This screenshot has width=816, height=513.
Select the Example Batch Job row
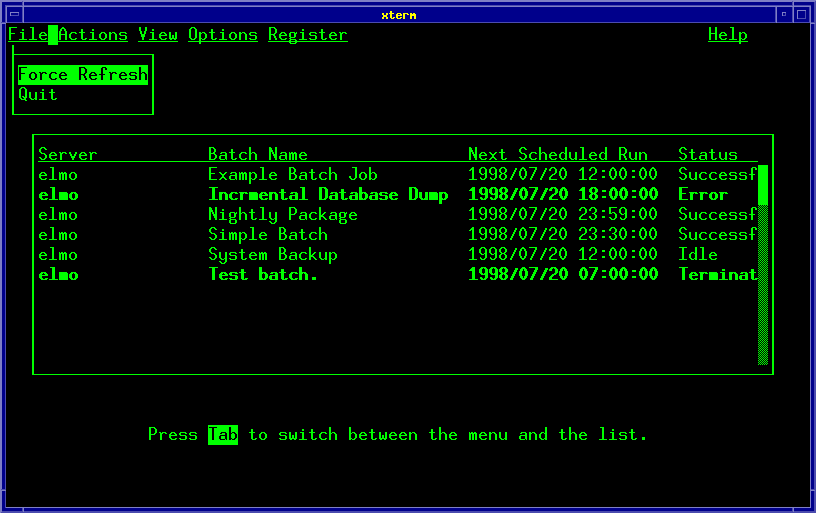click(292, 175)
